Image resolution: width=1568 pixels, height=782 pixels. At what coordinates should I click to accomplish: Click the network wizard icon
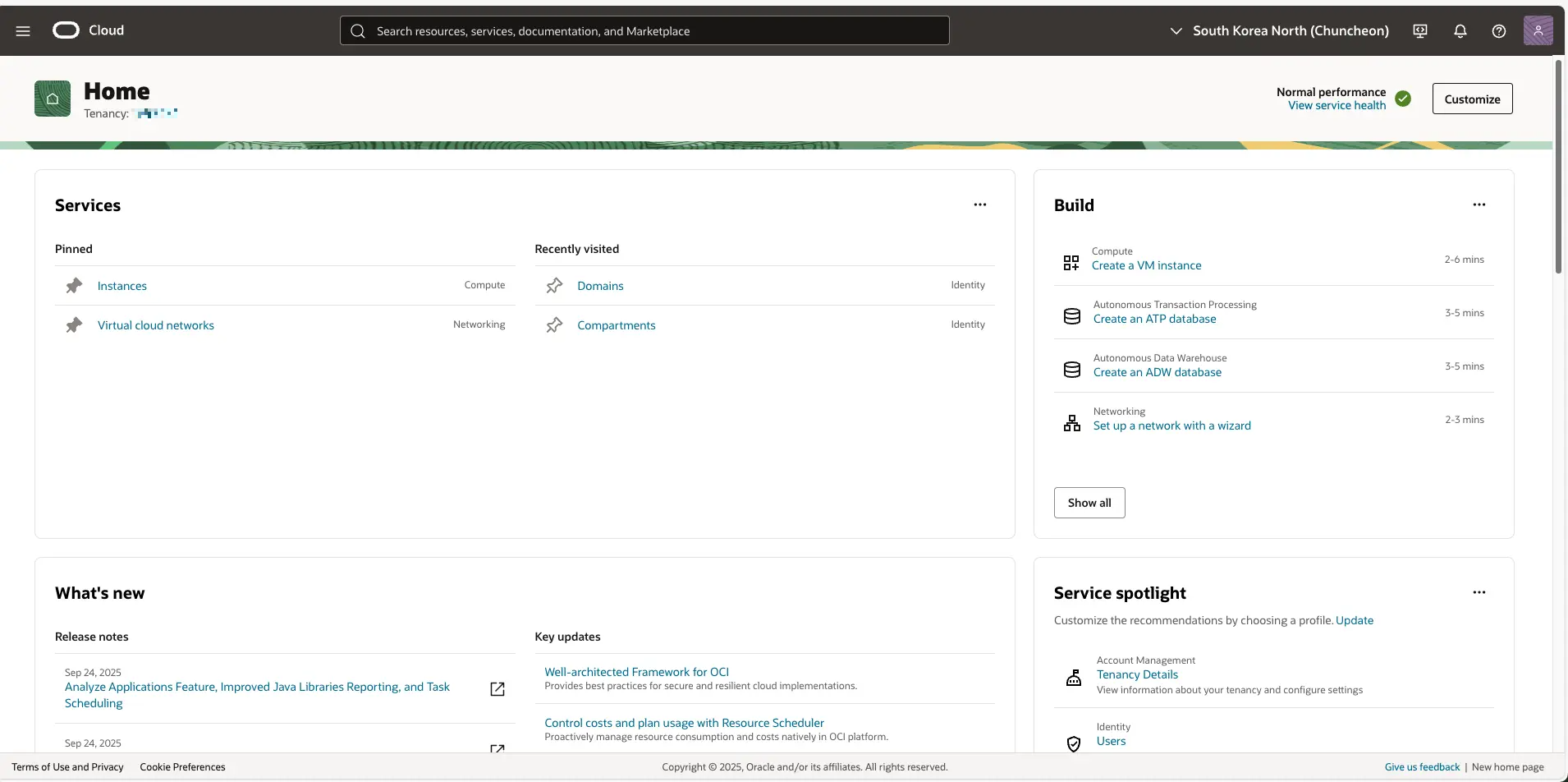[1072, 423]
